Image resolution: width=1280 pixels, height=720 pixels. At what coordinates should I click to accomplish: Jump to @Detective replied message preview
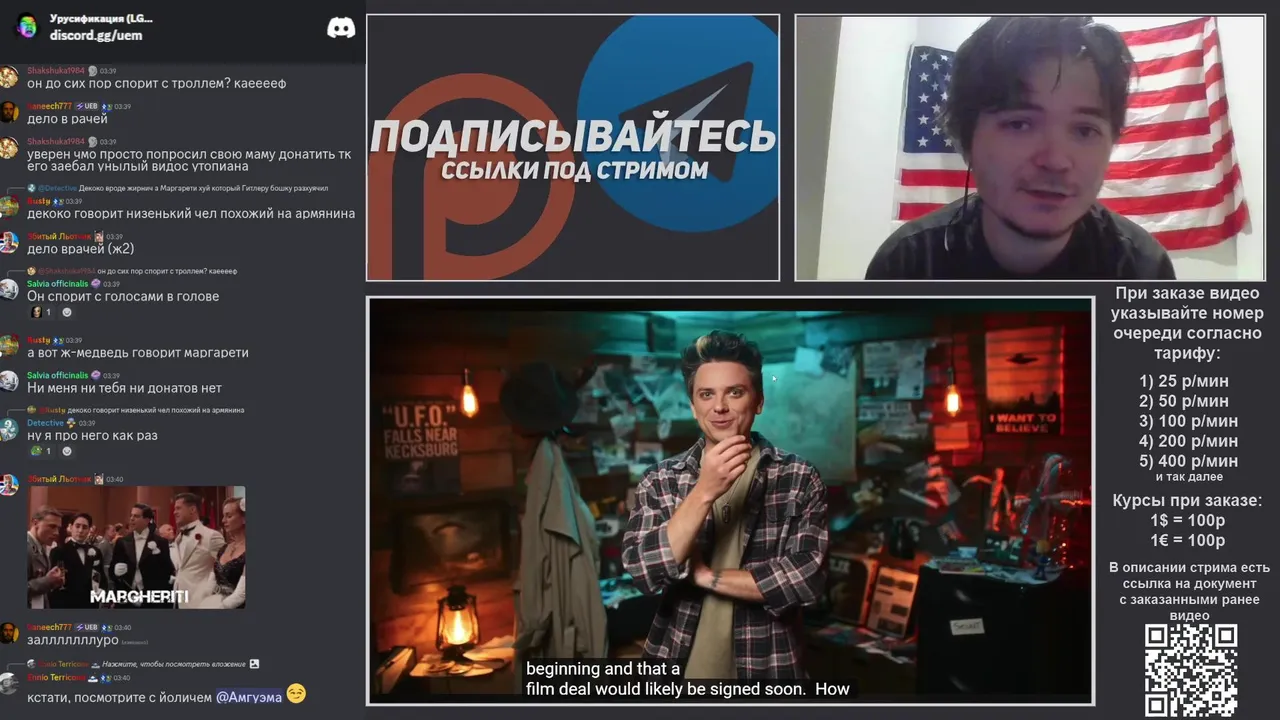(x=178, y=188)
